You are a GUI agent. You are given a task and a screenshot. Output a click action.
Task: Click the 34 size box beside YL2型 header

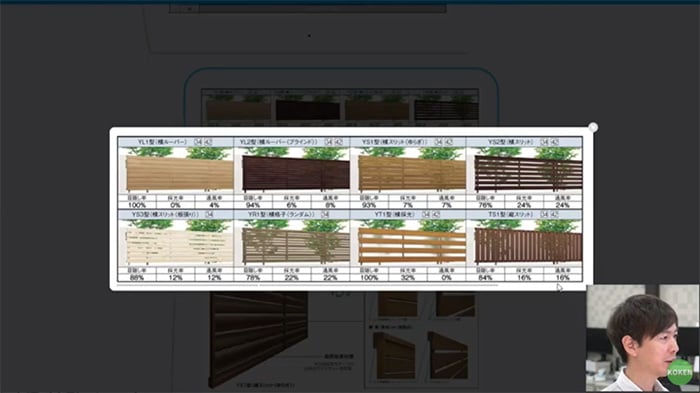329,142
